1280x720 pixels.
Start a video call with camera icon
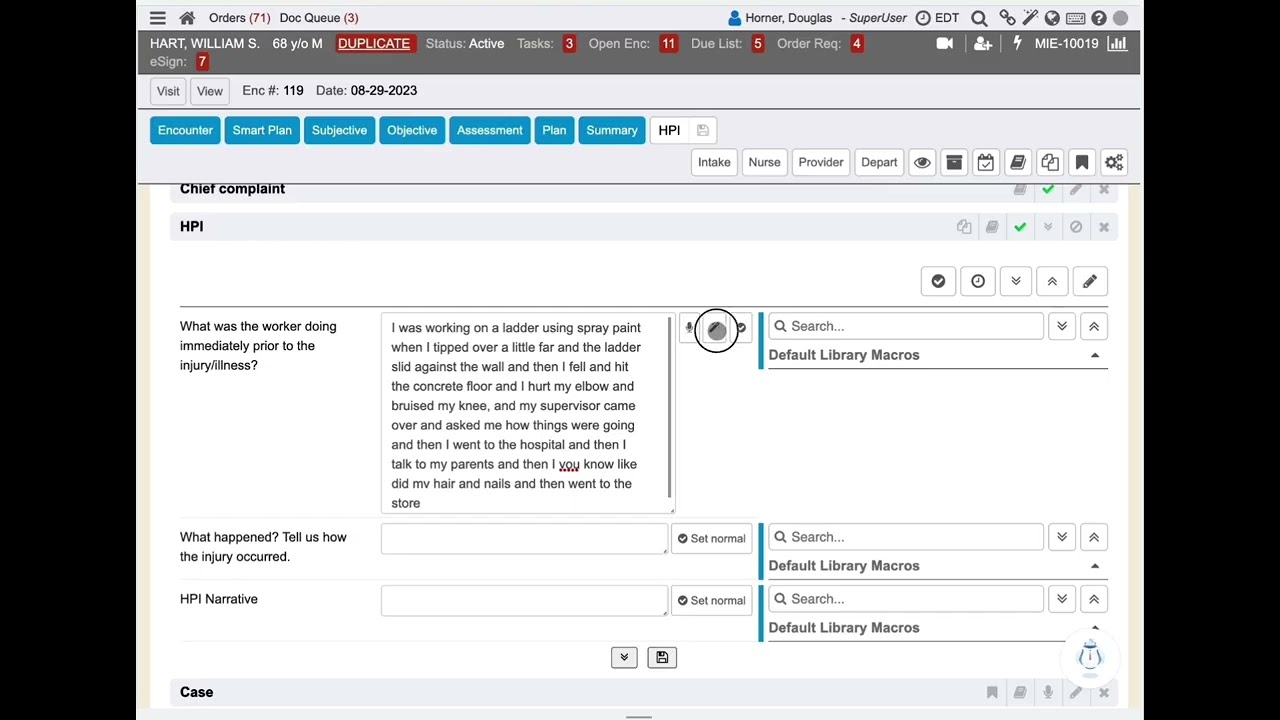(x=944, y=44)
